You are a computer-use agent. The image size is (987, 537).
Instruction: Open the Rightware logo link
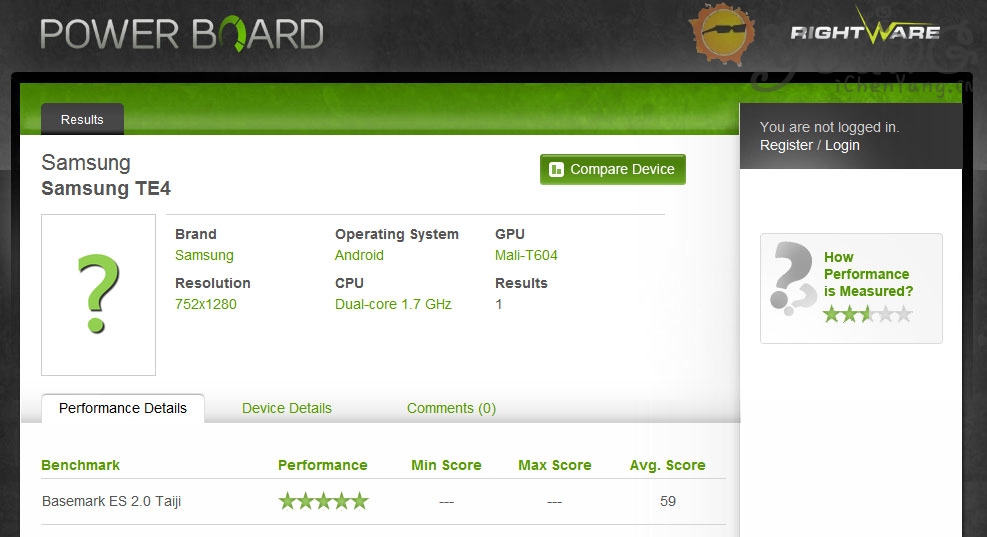point(865,28)
